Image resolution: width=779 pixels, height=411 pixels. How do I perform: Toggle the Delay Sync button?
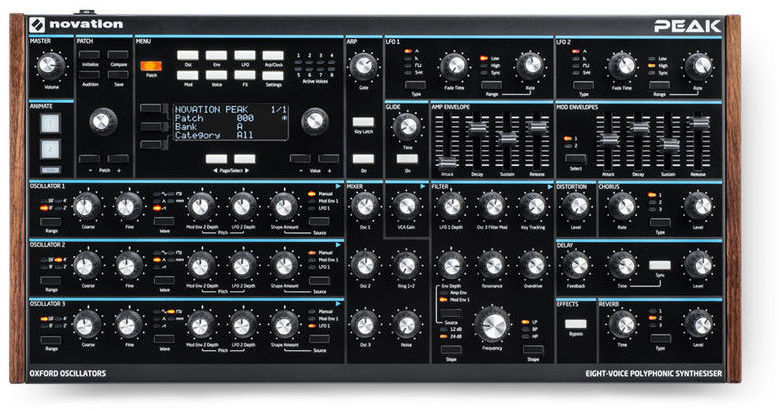659,264
